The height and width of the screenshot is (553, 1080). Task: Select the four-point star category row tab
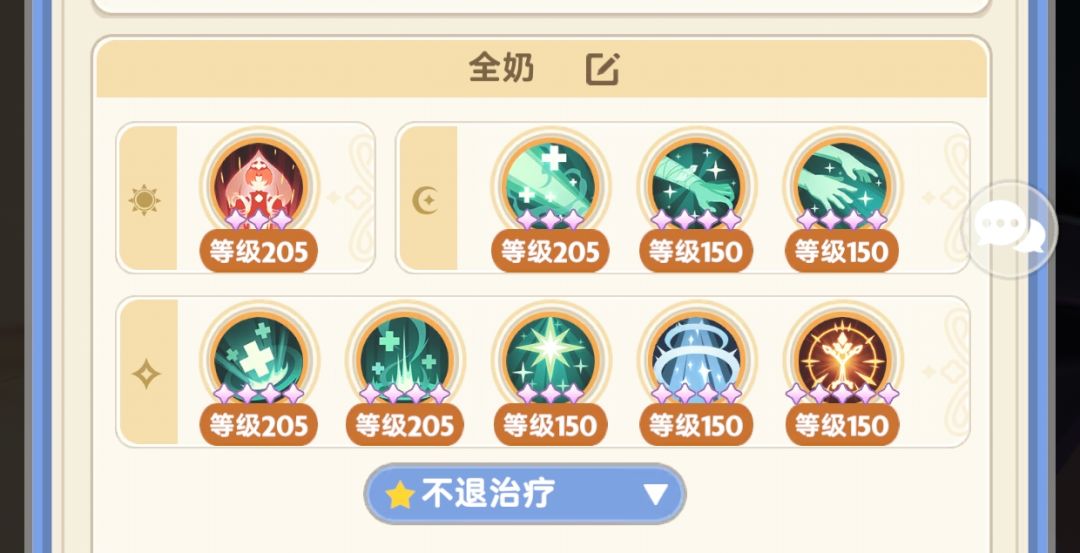point(146,373)
